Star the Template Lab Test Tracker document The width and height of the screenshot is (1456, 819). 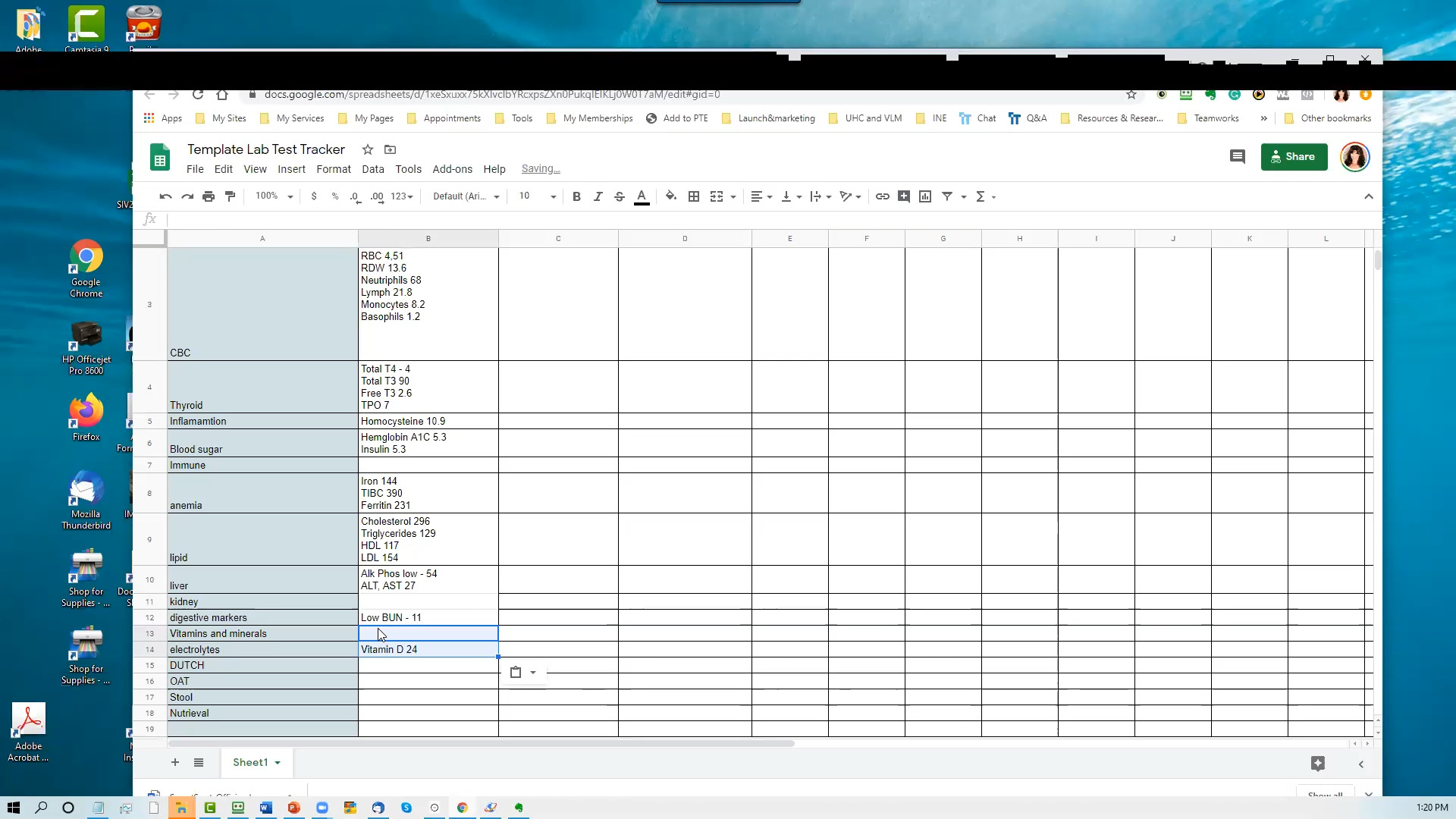(368, 149)
